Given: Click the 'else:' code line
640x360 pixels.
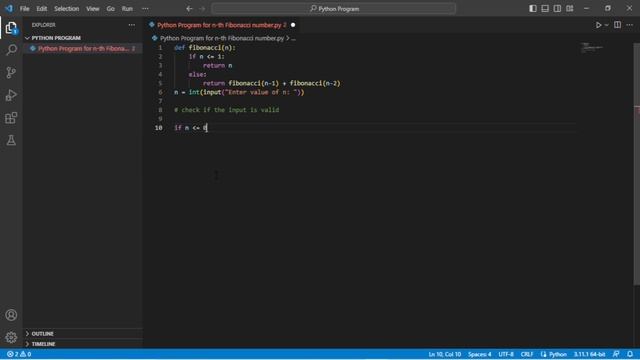Looking at the screenshot, I should (x=198, y=74).
